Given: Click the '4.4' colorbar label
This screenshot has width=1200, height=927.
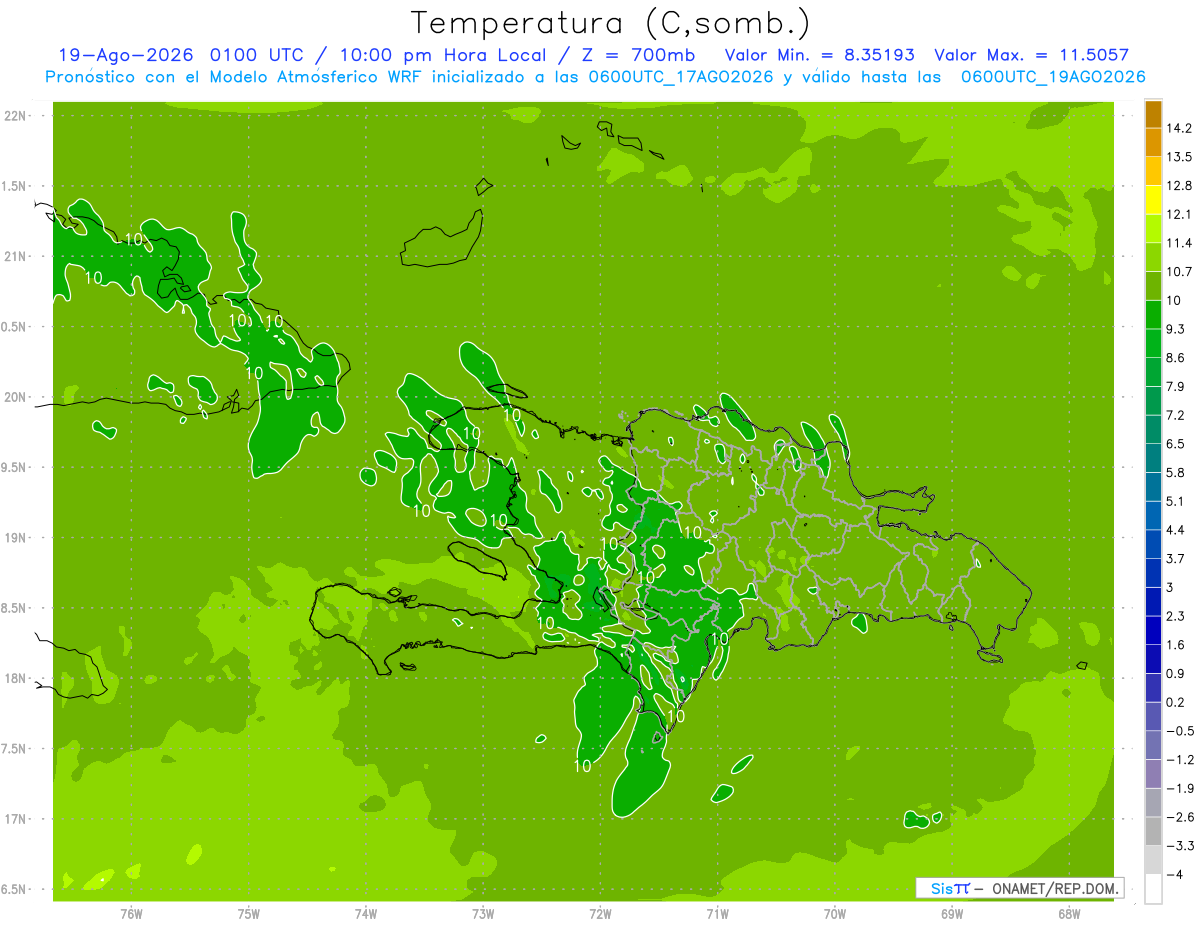Looking at the screenshot, I should (x=1175, y=530).
